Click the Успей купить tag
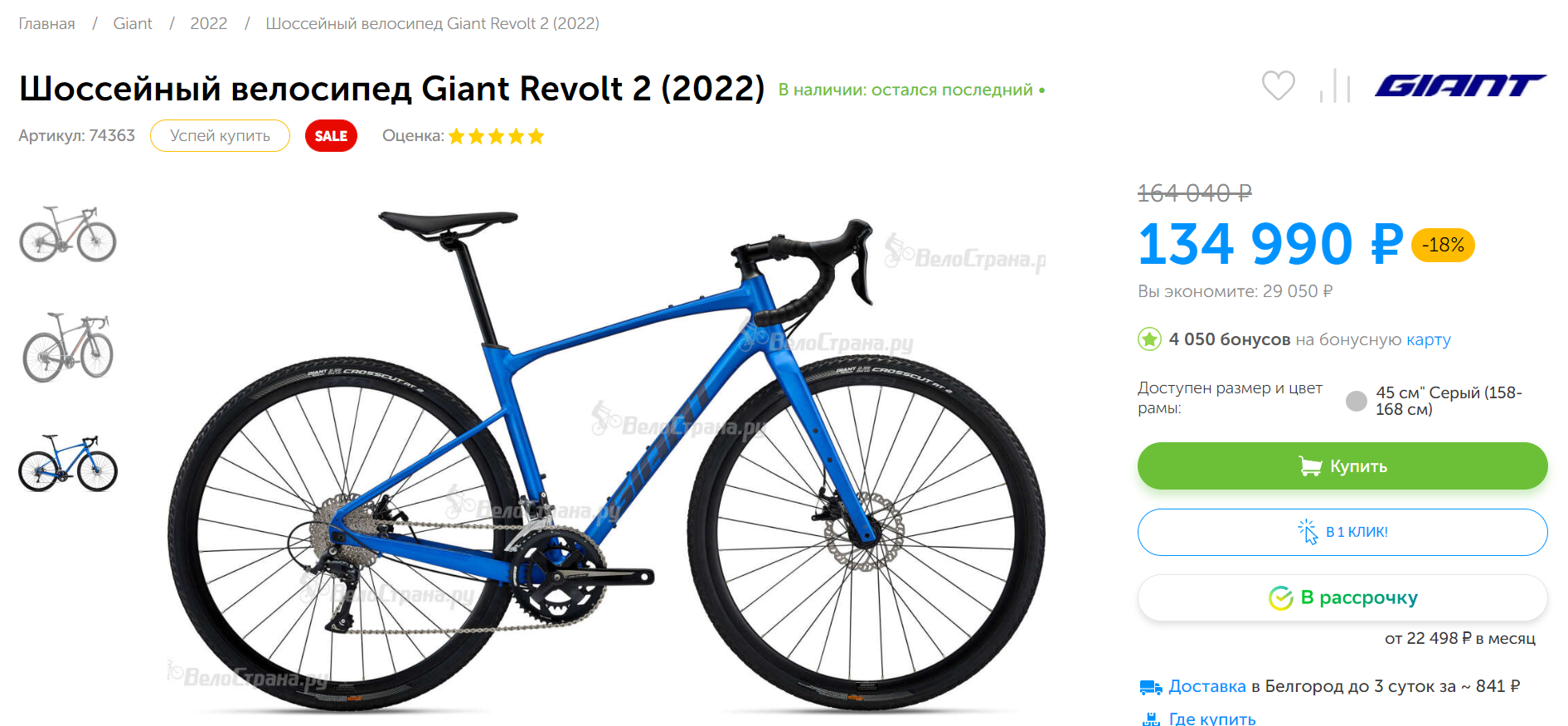 pos(220,136)
